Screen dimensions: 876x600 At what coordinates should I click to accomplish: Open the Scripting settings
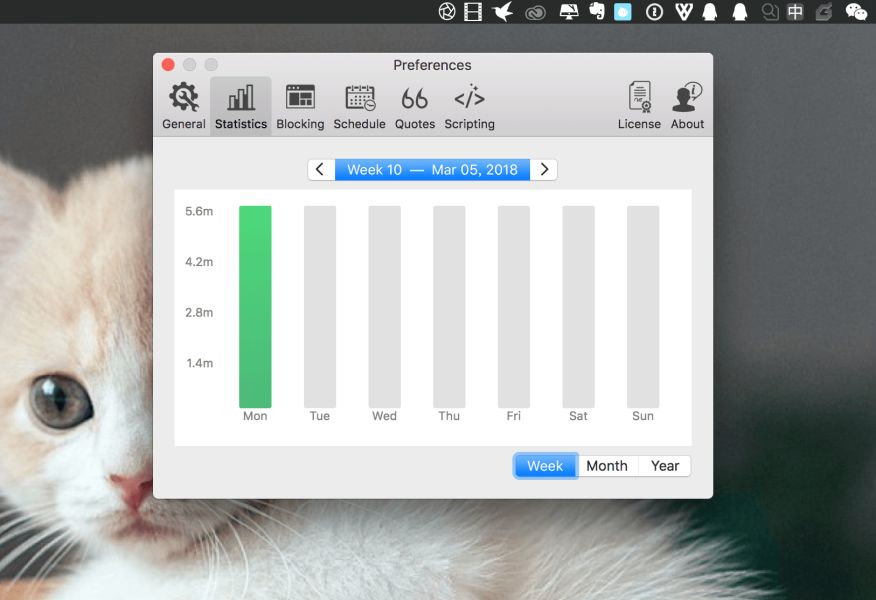click(469, 106)
